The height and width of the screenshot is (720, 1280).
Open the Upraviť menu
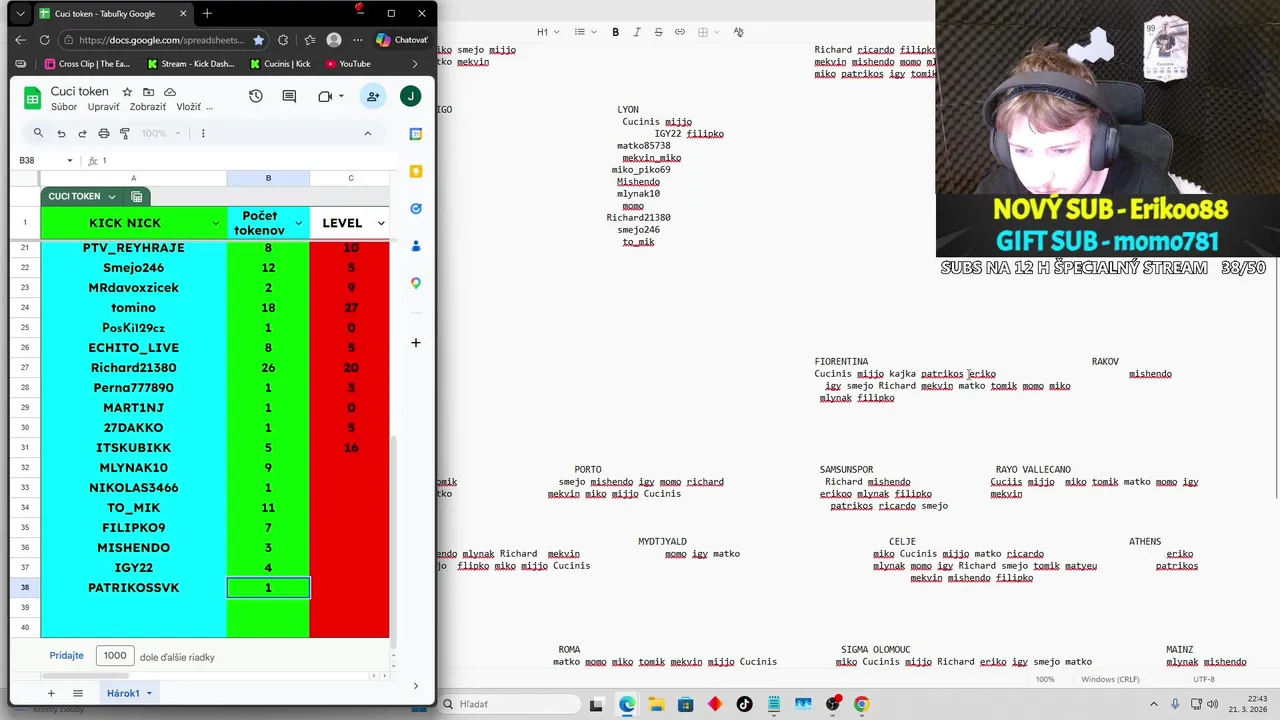[x=104, y=107]
